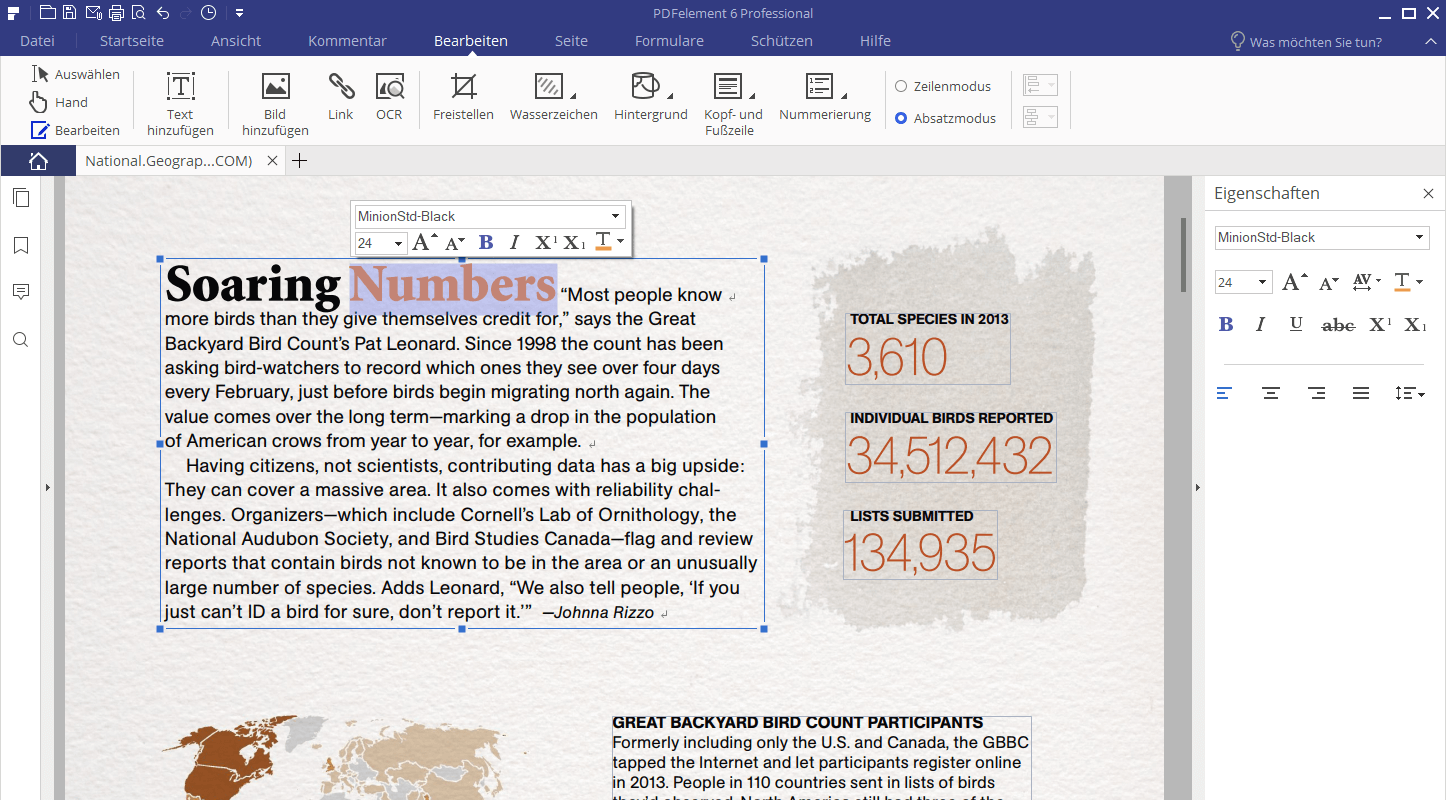Close the National.Geograp document tab

click(x=273, y=161)
